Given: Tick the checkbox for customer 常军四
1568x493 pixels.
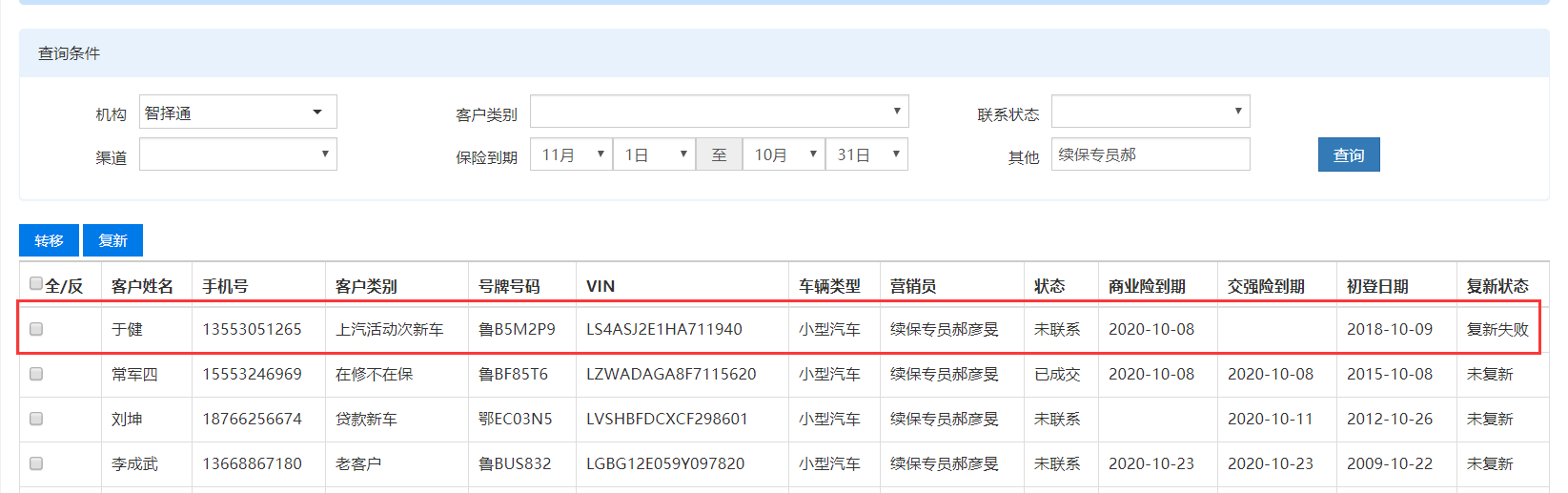Looking at the screenshot, I should [36, 374].
